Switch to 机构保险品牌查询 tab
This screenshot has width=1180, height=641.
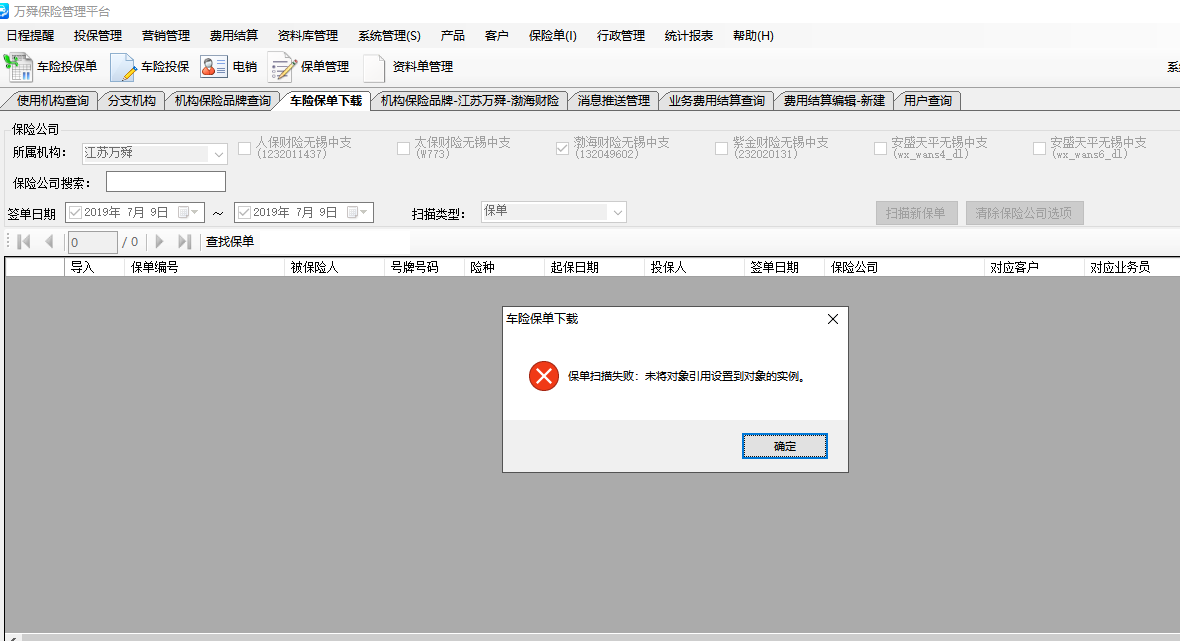pos(223,101)
